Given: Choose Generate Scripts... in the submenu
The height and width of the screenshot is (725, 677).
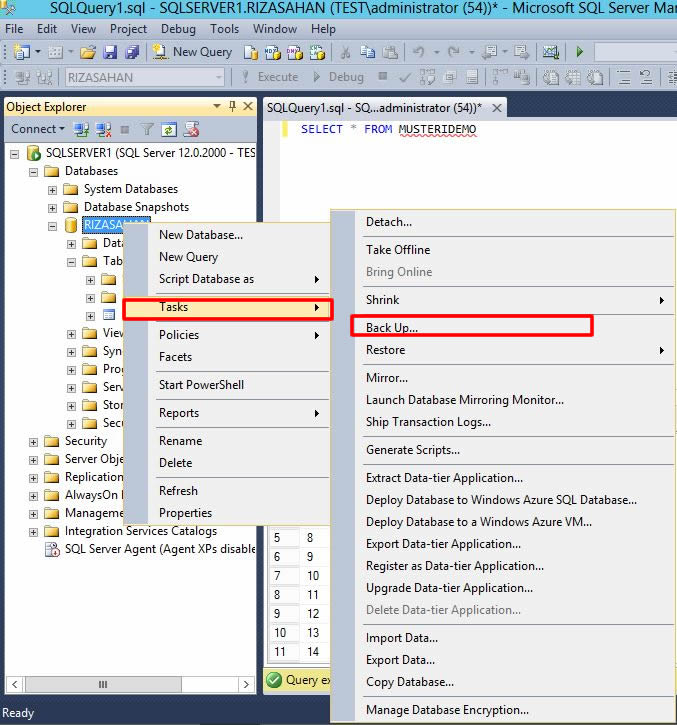Looking at the screenshot, I should tap(412, 450).
